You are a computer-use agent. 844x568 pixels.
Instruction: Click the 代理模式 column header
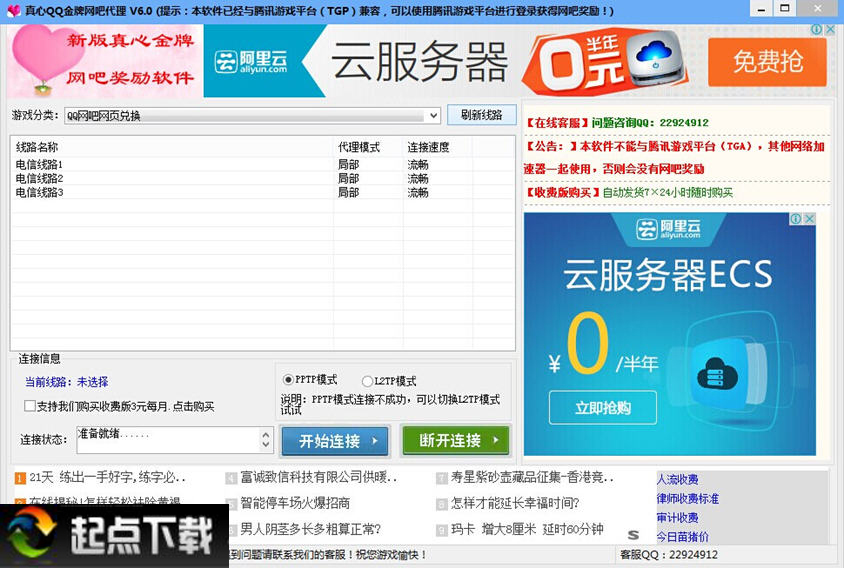(x=368, y=147)
